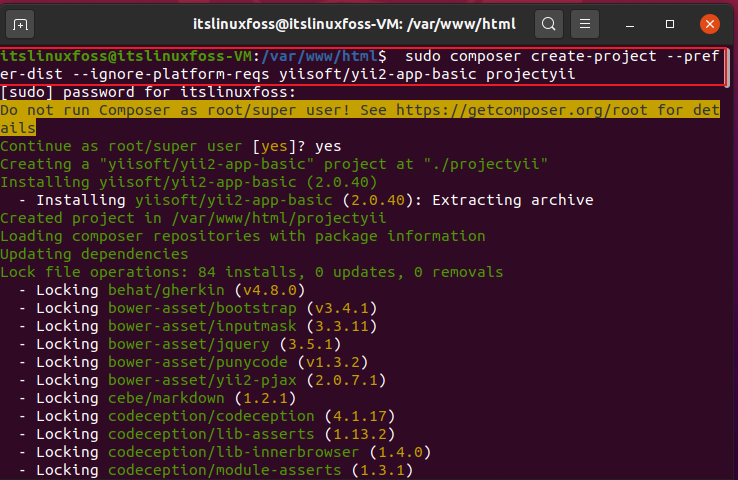Click the 'cebe/markdown (1.2.1)' line

tap(157, 398)
